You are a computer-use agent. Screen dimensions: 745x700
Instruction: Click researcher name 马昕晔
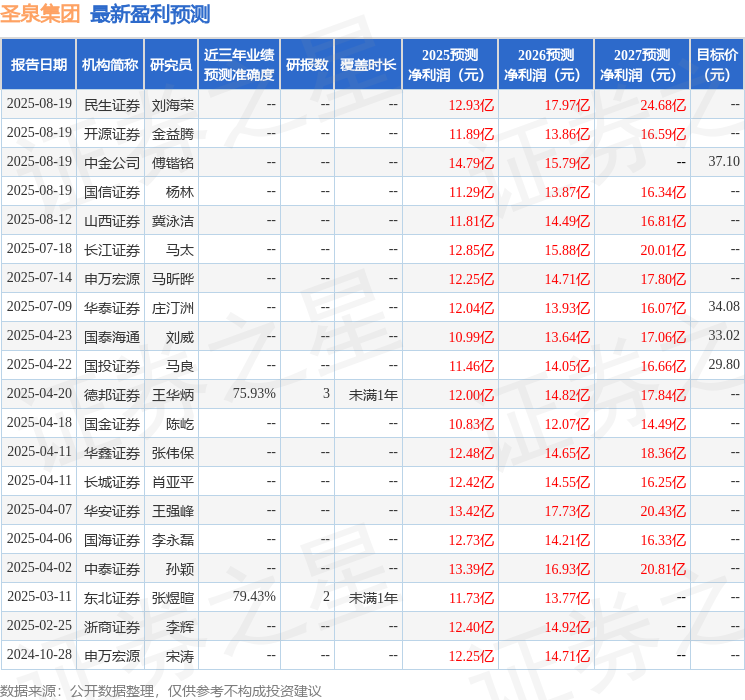click(x=173, y=279)
